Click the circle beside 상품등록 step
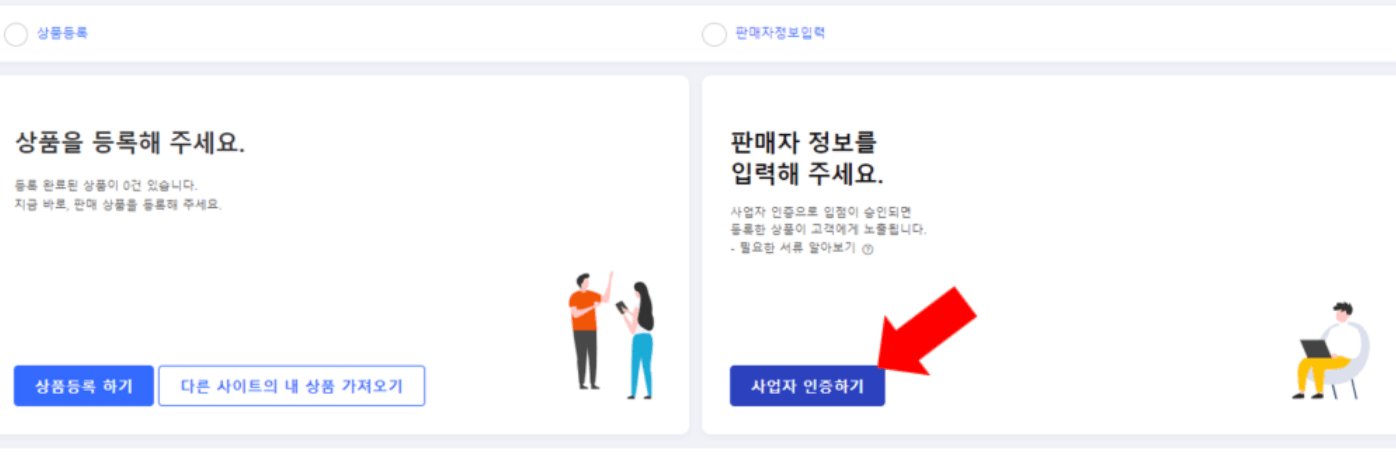Viewport: 1396px width, 456px height. (x=16, y=34)
